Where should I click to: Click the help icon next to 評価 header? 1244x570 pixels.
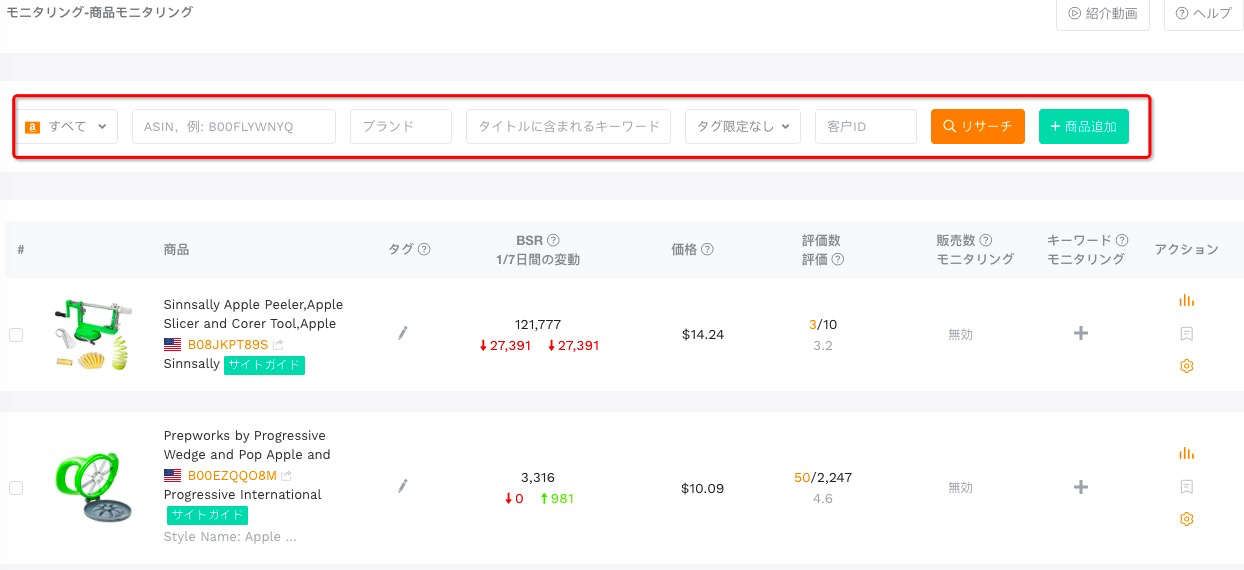pyautogui.click(x=838, y=259)
